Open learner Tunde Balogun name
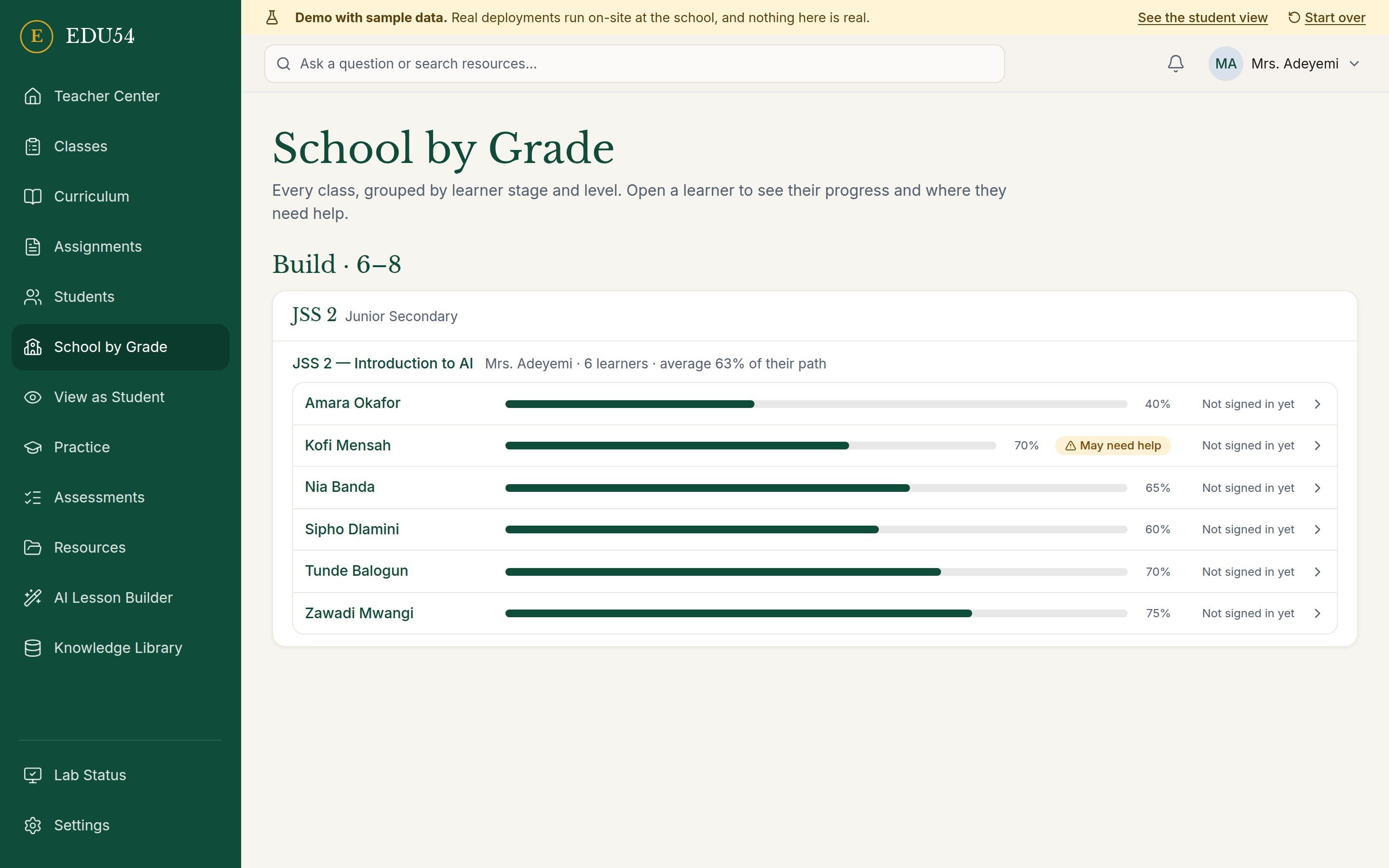The height and width of the screenshot is (868, 1389). tap(356, 571)
